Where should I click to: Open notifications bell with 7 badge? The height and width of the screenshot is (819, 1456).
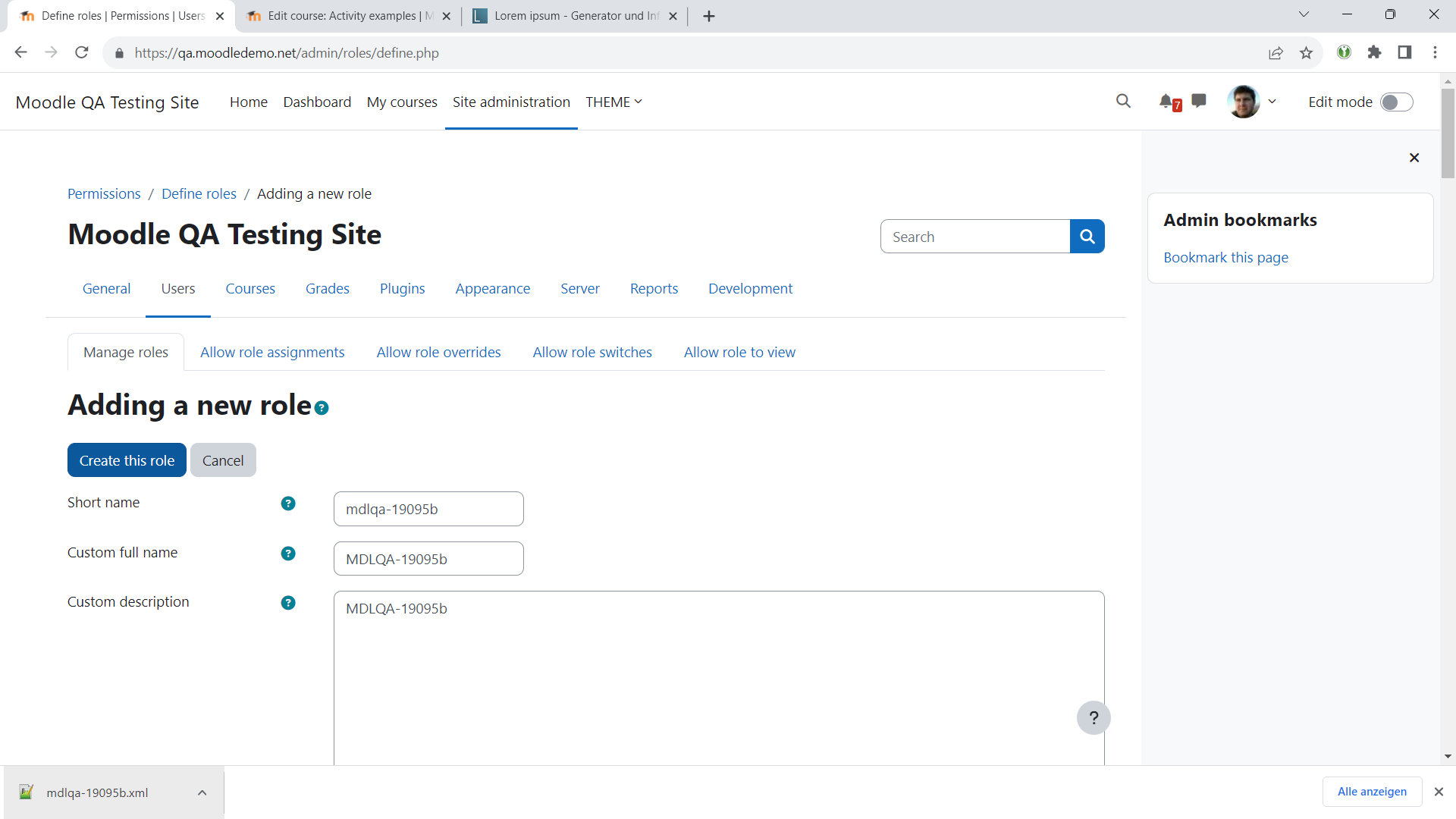1169,102
